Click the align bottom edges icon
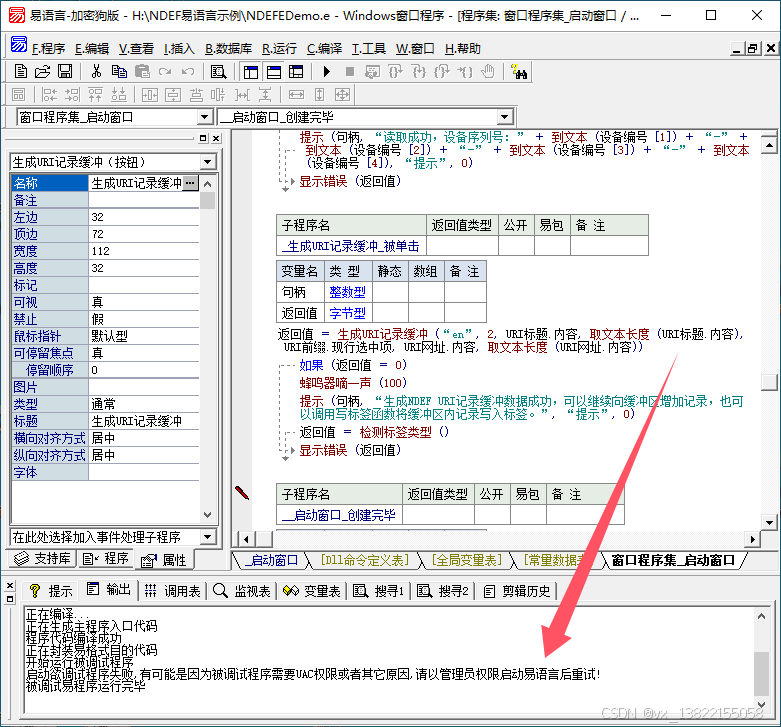 pos(119,95)
